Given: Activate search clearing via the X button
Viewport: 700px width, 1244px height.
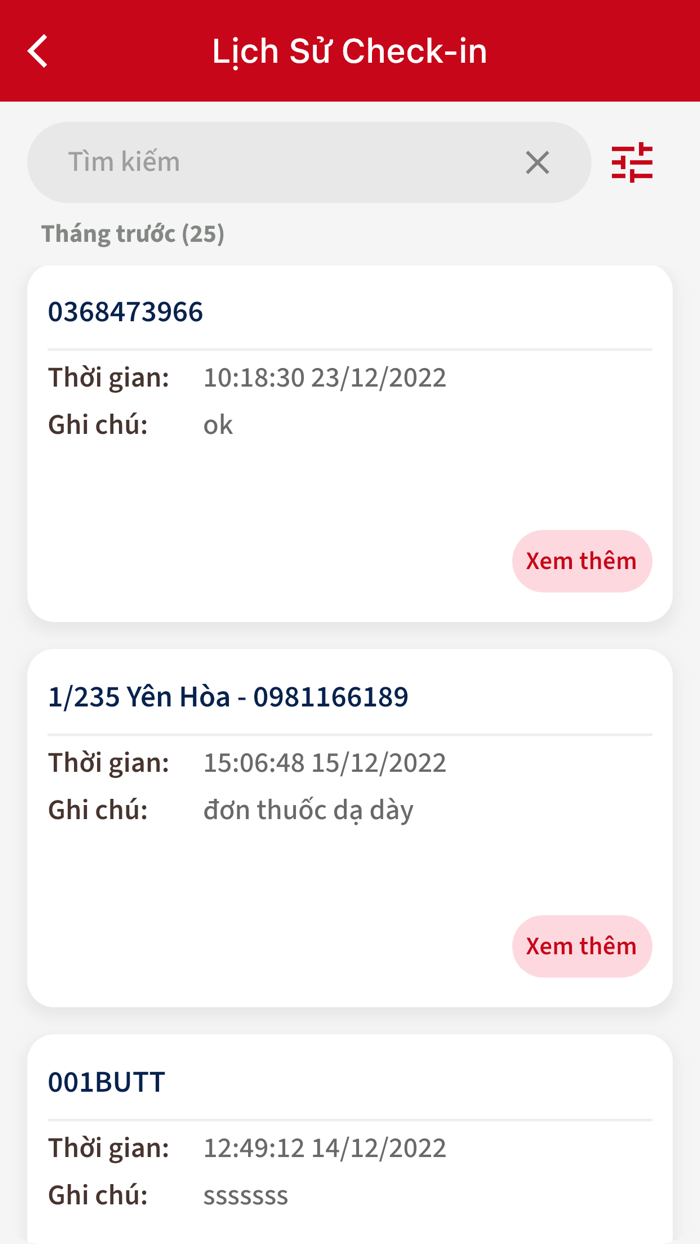Looking at the screenshot, I should point(537,162).
